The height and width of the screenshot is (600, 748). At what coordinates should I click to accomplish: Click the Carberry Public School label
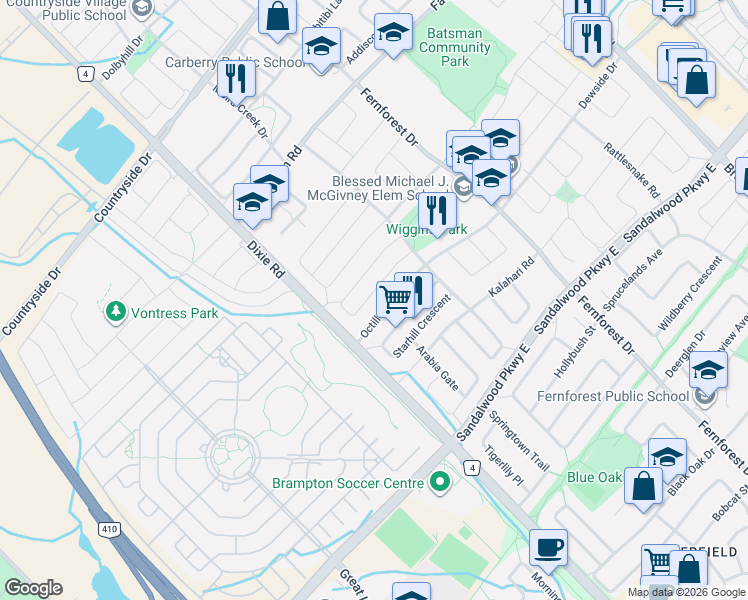point(235,62)
